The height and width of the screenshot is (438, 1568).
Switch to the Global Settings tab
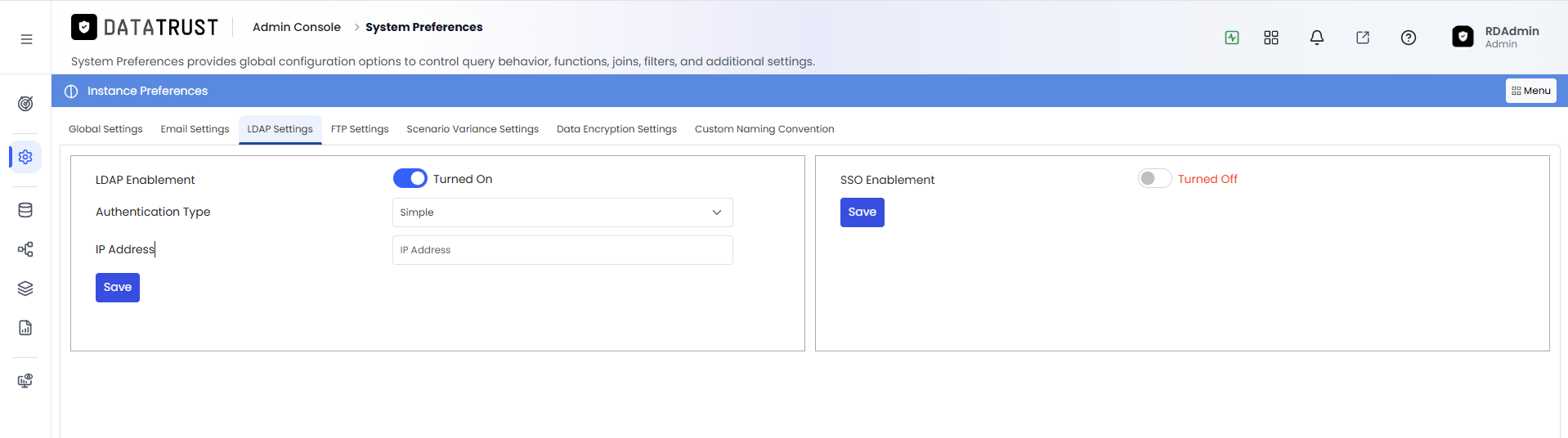105,129
